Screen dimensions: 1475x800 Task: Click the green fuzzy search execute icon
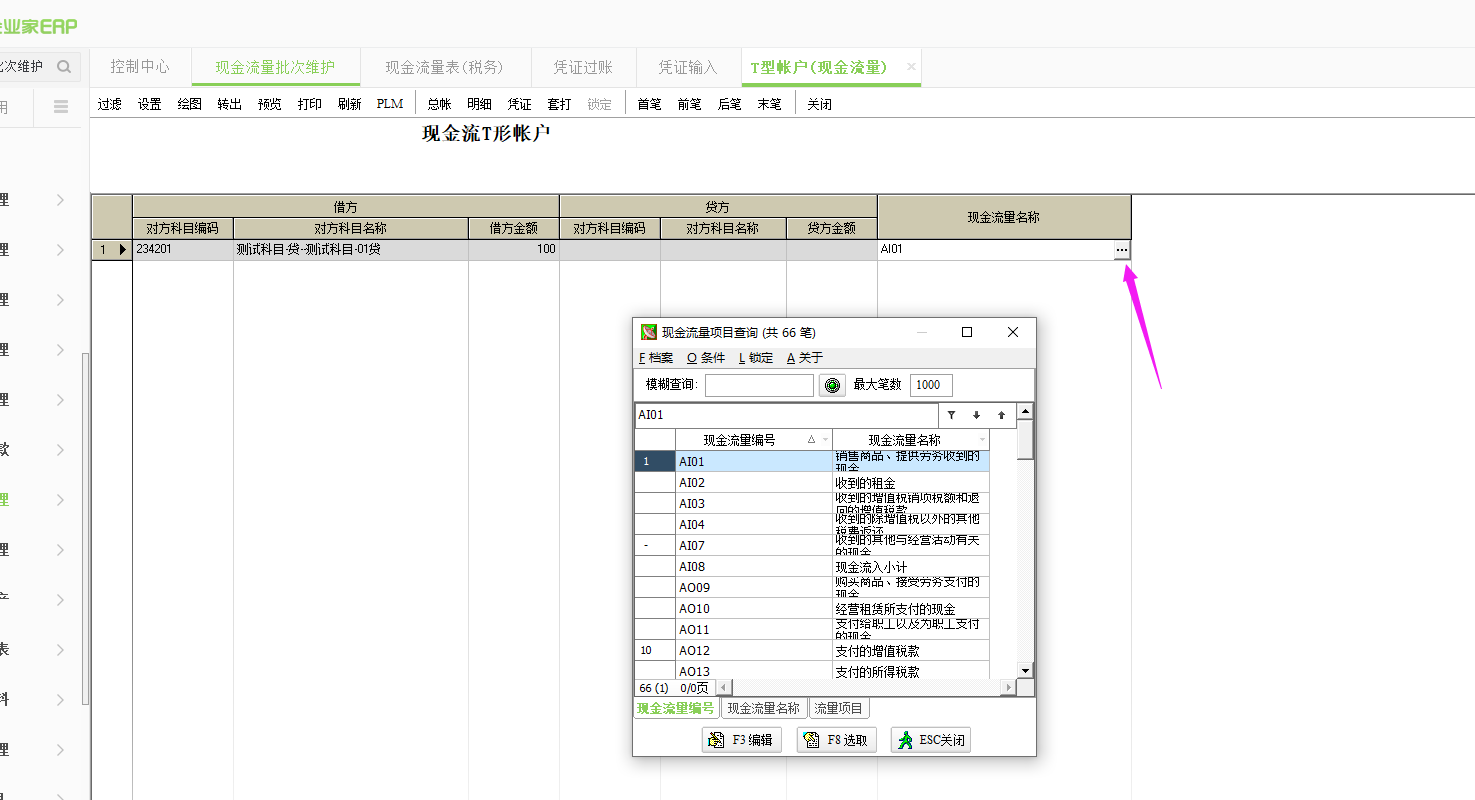(832, 385)
